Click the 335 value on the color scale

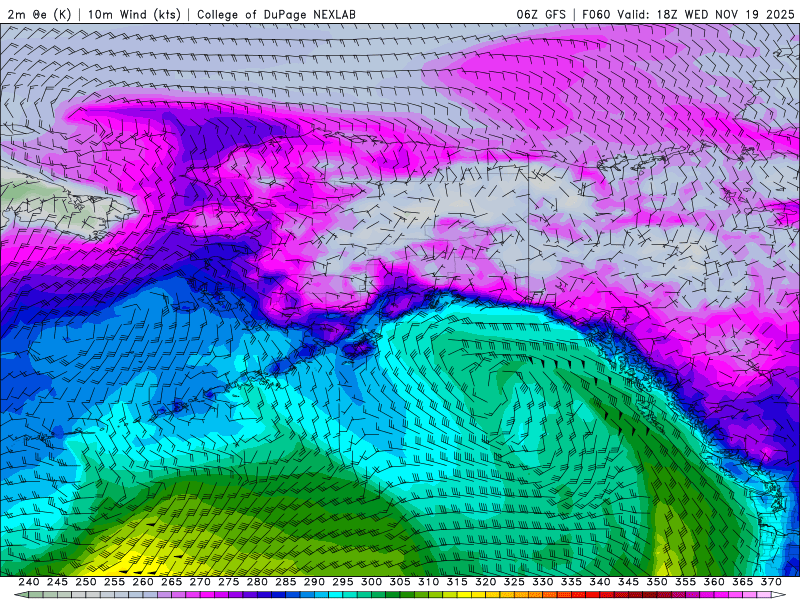click(571, 582)
